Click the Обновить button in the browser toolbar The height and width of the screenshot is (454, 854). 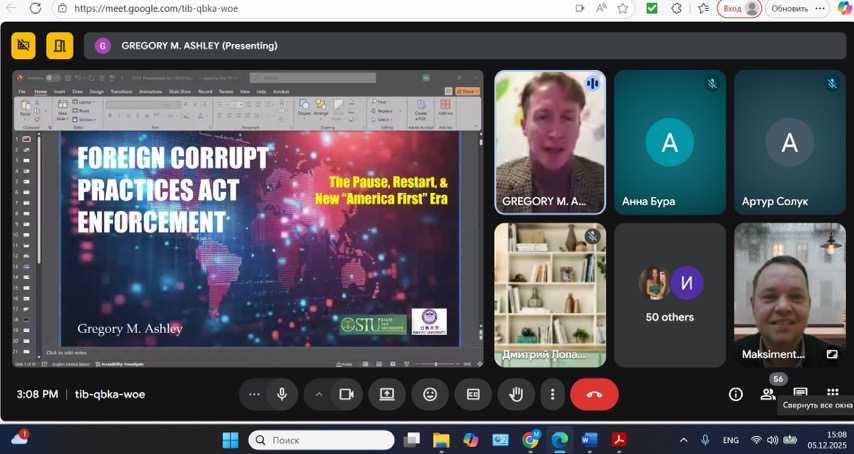pos(789,9)
